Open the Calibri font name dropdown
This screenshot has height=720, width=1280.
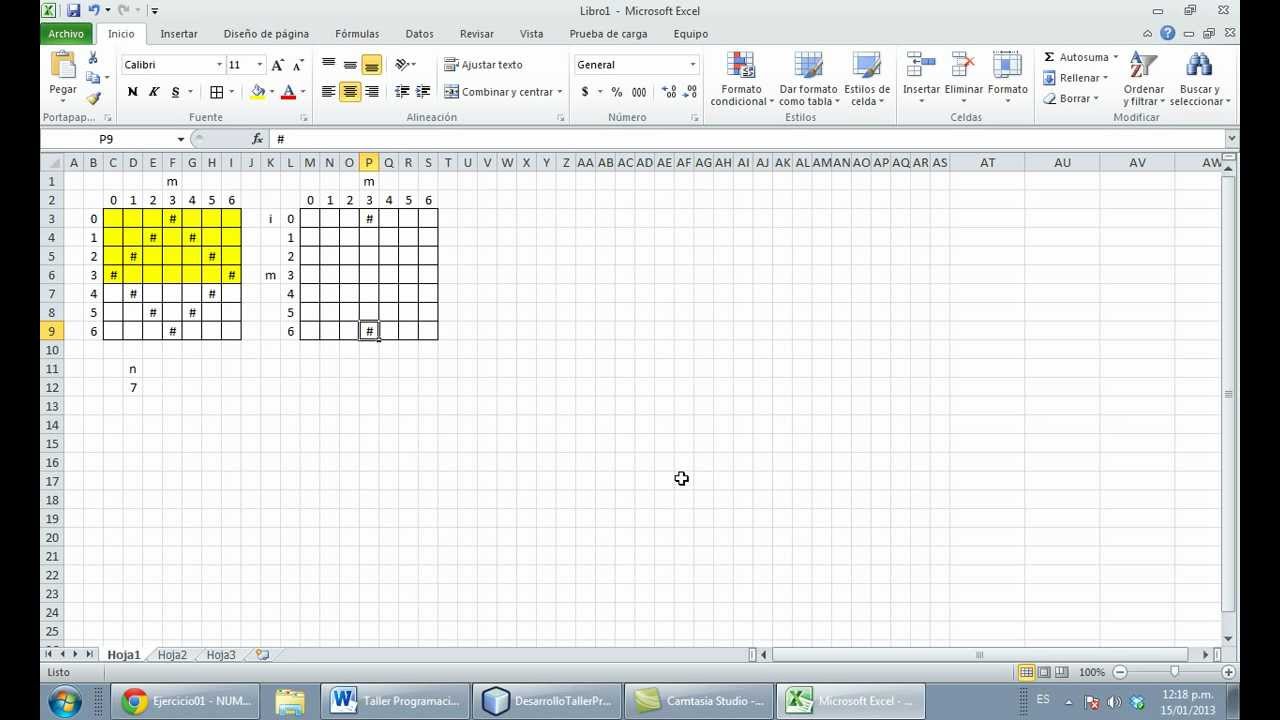[x=219, y=65]
